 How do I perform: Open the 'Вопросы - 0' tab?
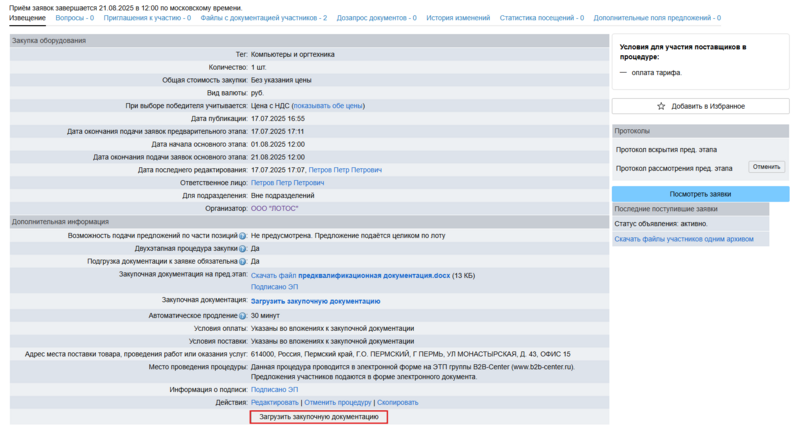[x=75, y=18]
